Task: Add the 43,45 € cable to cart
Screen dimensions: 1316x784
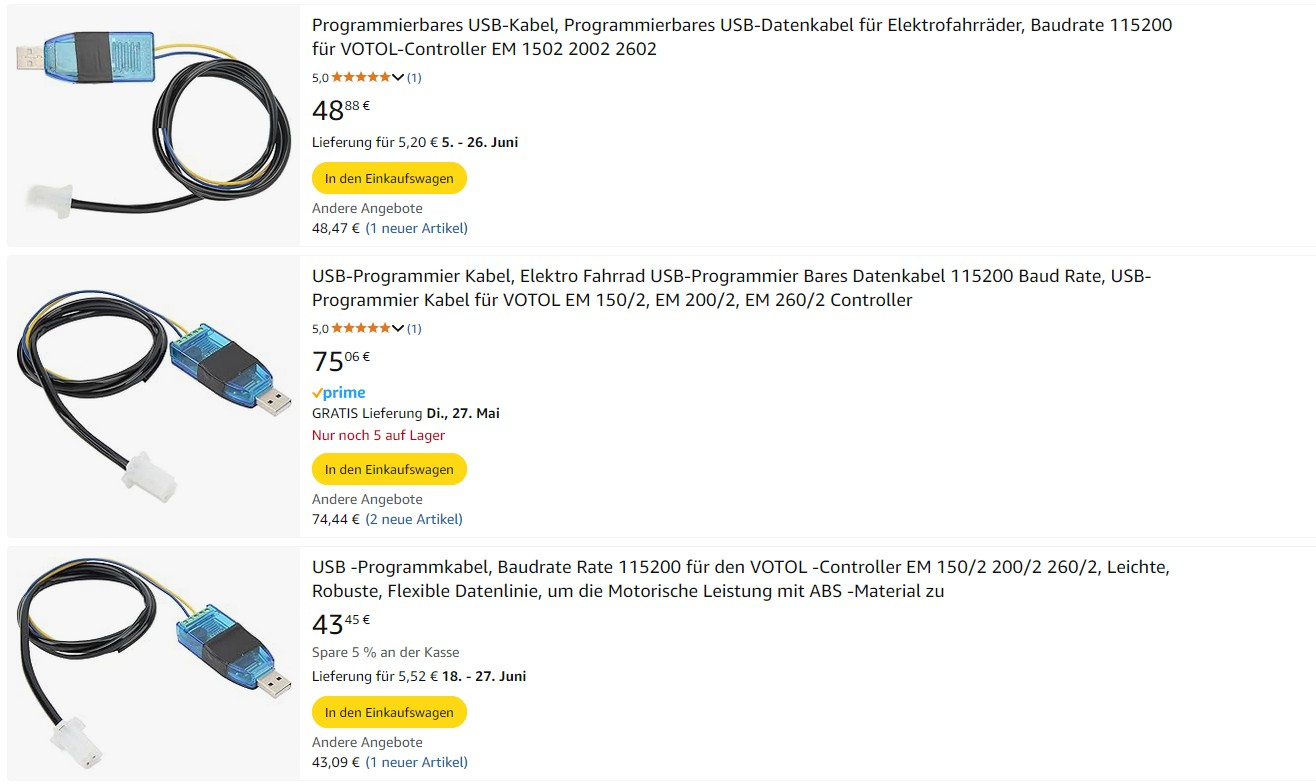Action: point(389,712)
